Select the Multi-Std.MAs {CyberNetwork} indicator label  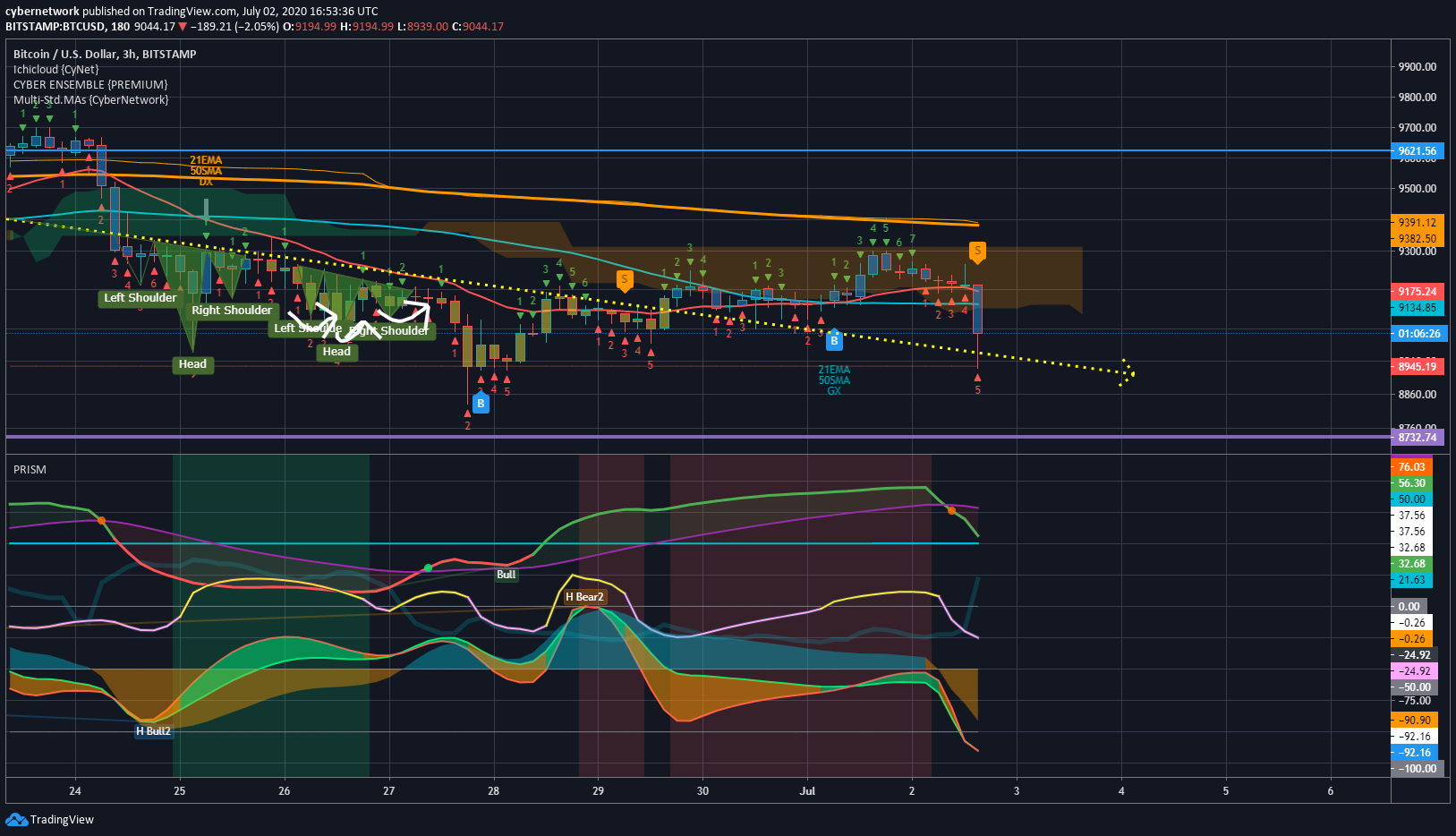[90, 99]
